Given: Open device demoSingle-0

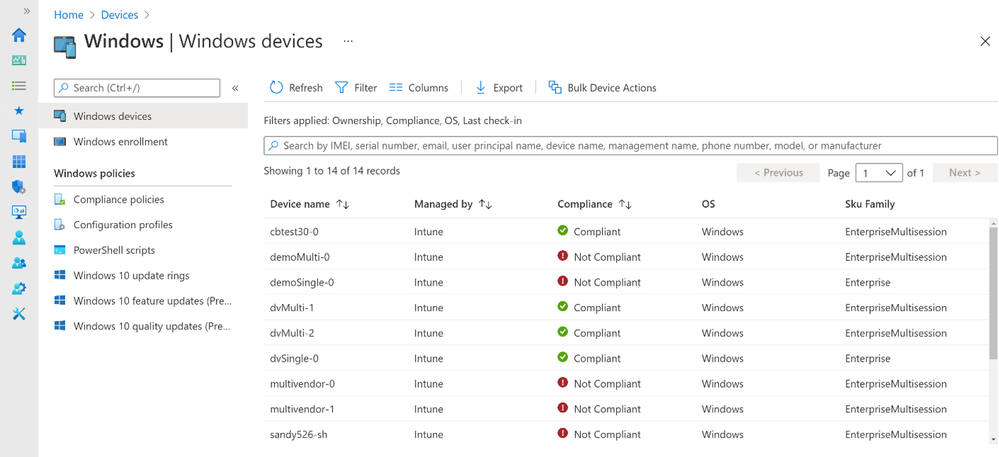Looking at the screenshot, I should (x=302, y=282).
